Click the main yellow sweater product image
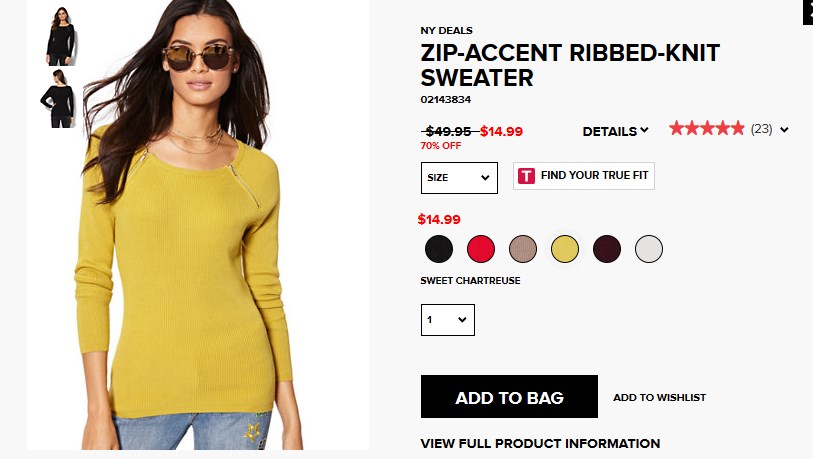 198,225
